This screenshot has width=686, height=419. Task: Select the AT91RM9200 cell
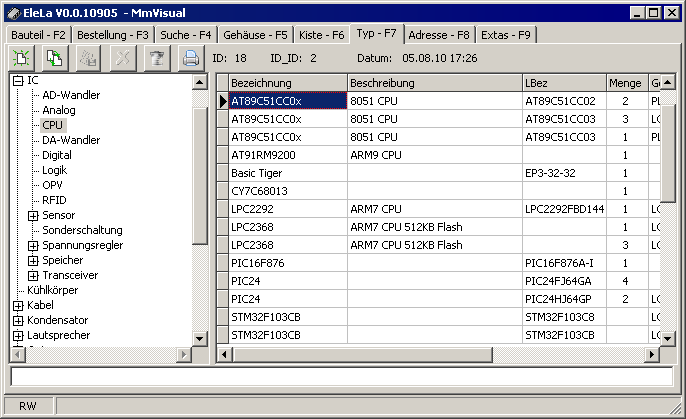tap(288, 155)
